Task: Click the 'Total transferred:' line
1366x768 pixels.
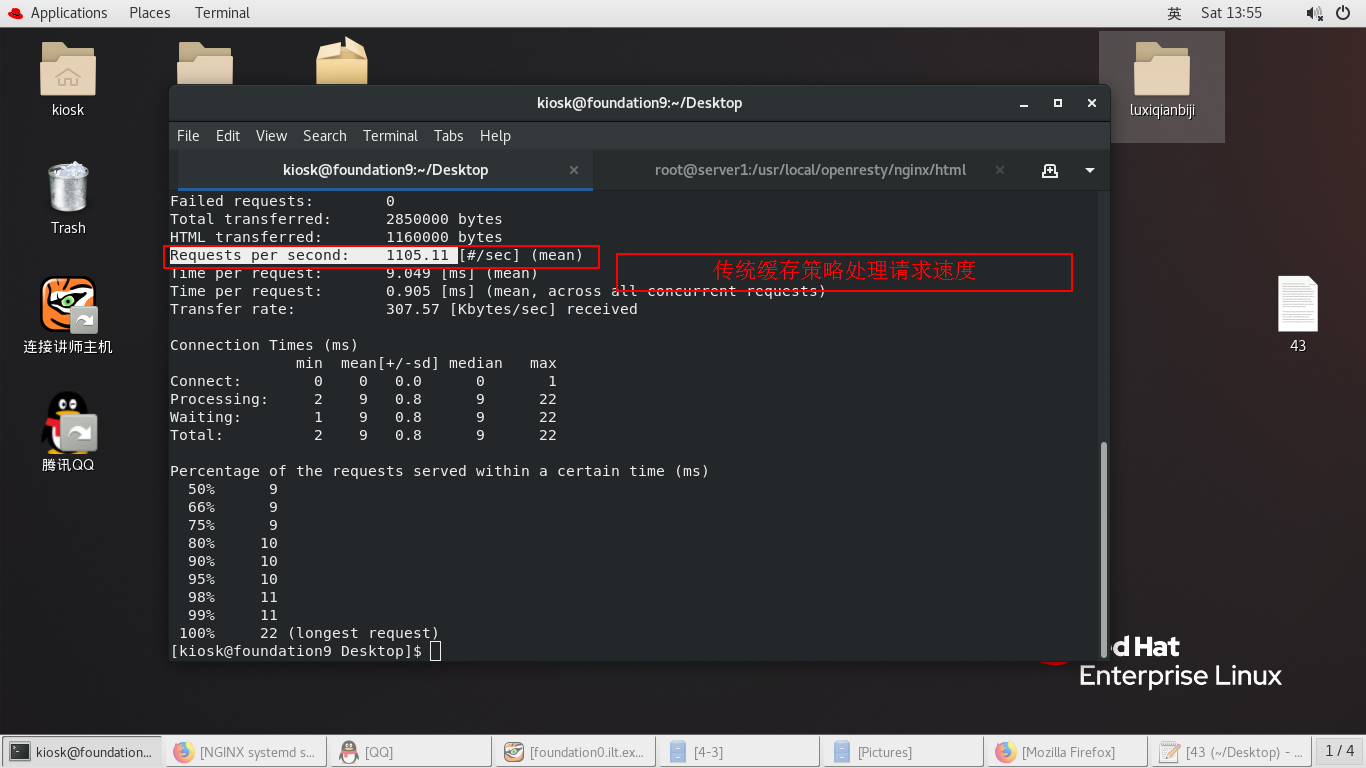Action: click(336, 219)
